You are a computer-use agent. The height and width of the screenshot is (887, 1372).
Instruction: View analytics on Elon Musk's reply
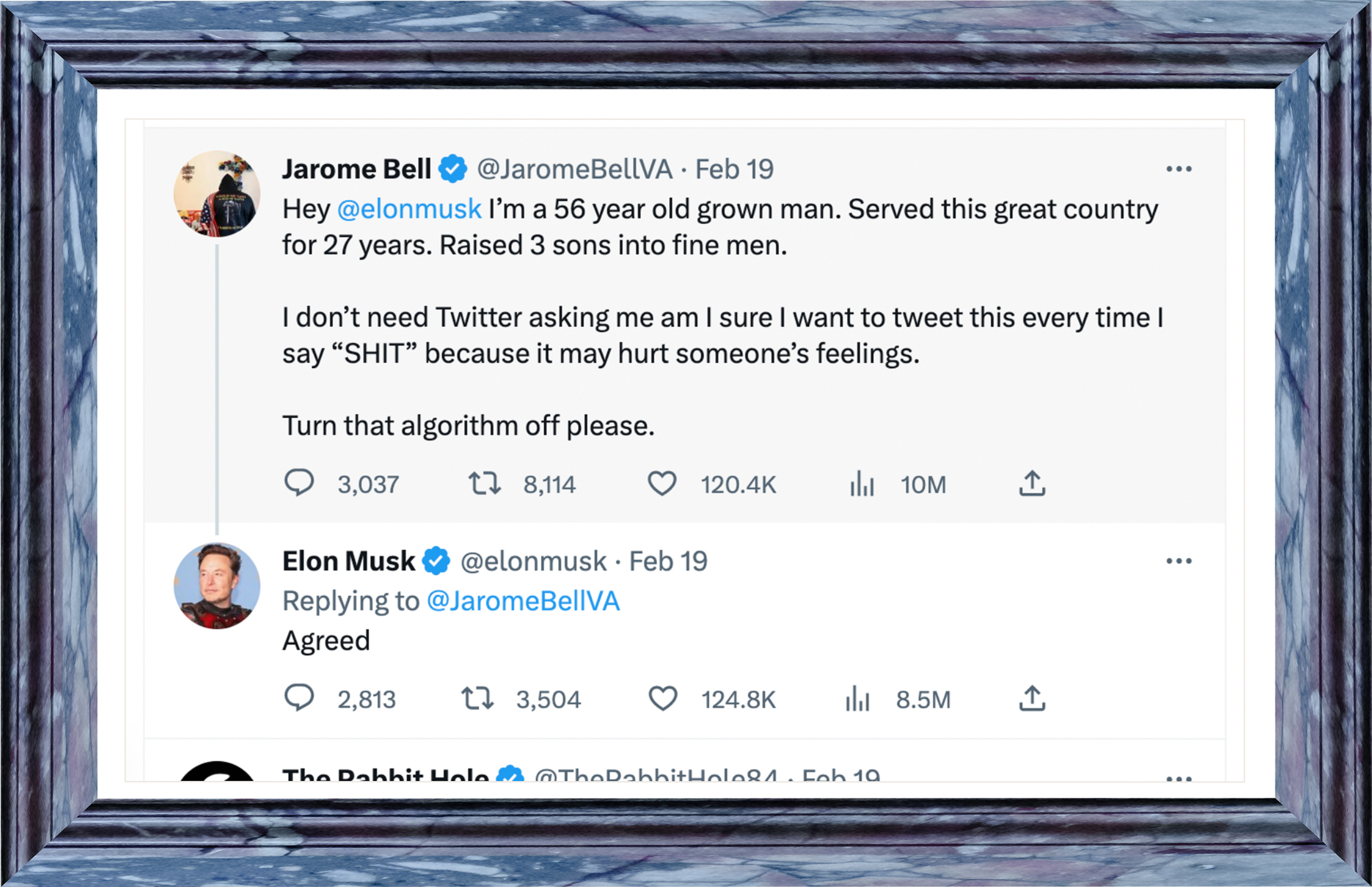(x=858, y=698)
